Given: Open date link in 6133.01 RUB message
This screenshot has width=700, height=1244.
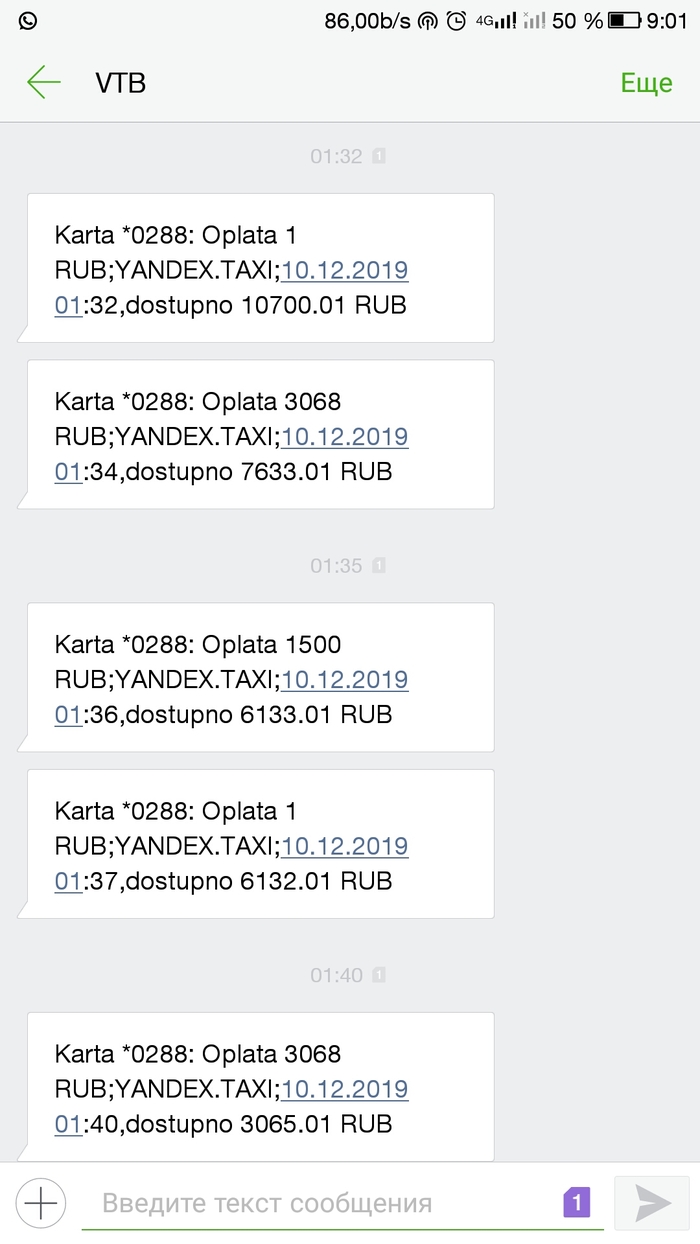Looking at the screenshot, I should coord(344,679).
